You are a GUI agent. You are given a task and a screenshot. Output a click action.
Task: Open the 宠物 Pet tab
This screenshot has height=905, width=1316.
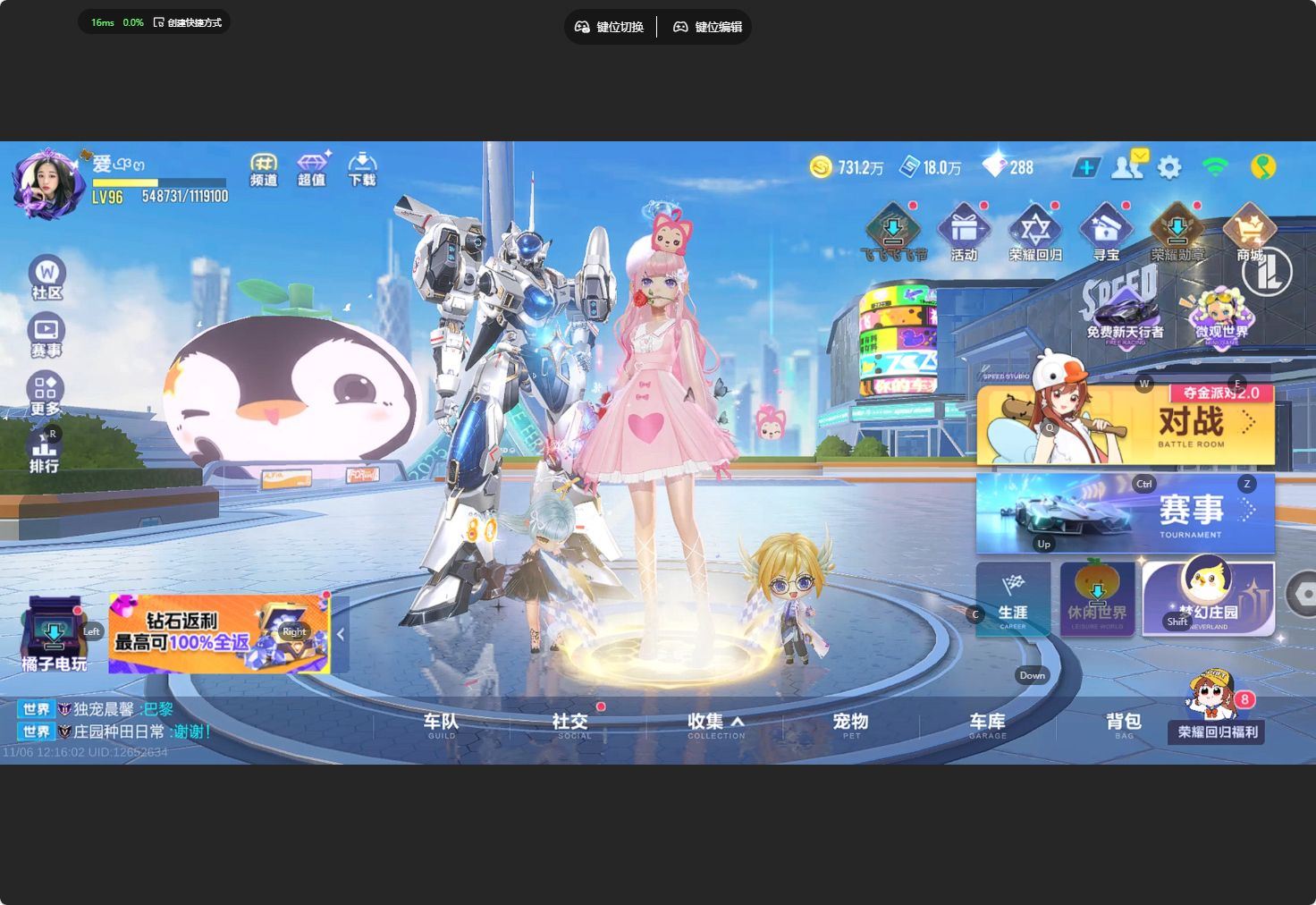tap(850, 724)
